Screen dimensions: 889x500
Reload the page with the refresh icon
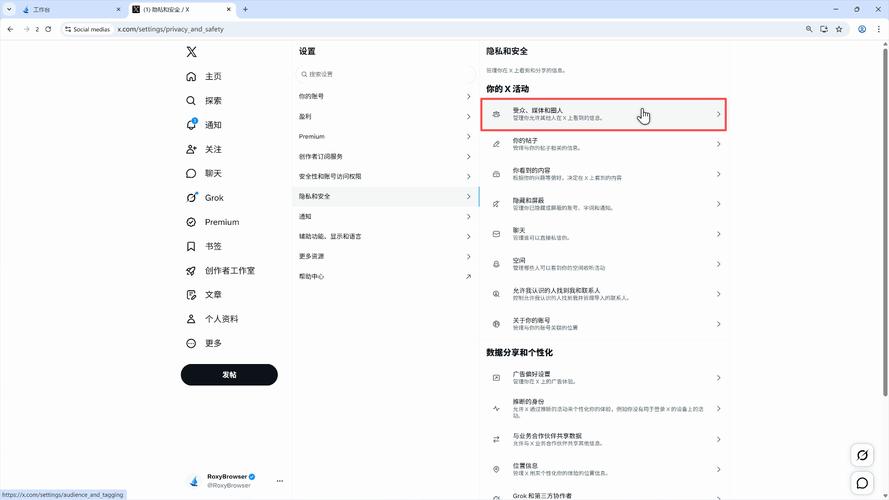click(x=48, y=29)
